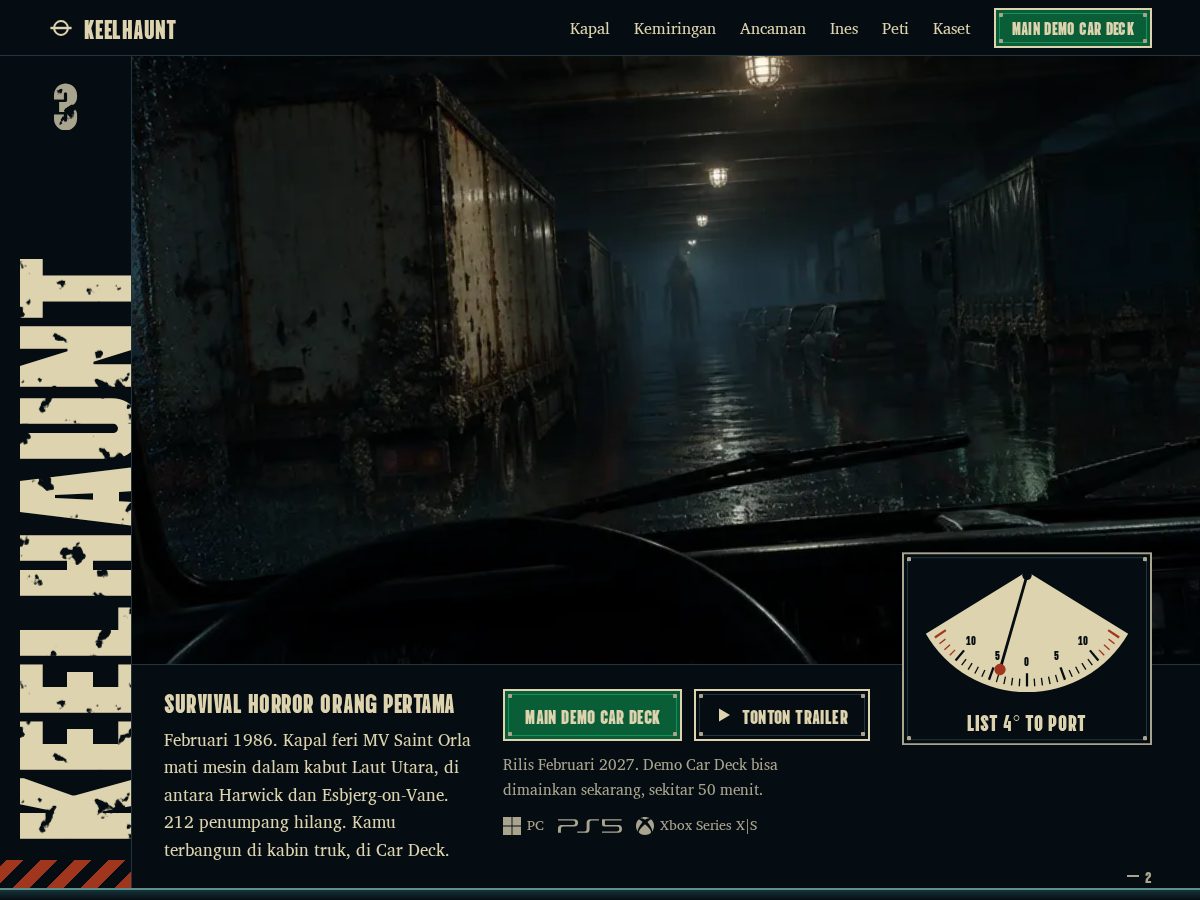
Task: Click the inclinometer list gauge dial
Action: (x=1027, y=633)
